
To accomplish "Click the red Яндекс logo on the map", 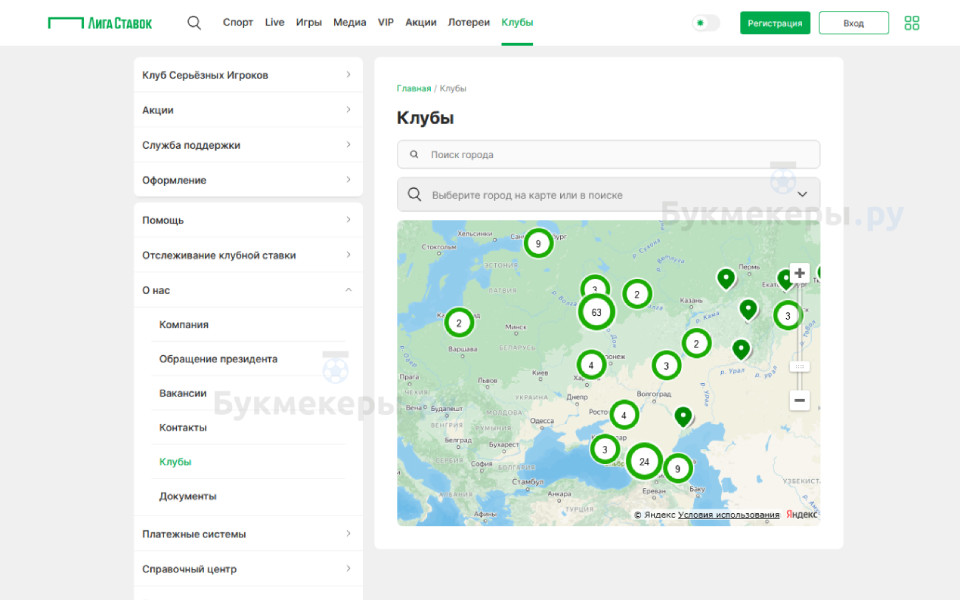I will tap(801, 514).
